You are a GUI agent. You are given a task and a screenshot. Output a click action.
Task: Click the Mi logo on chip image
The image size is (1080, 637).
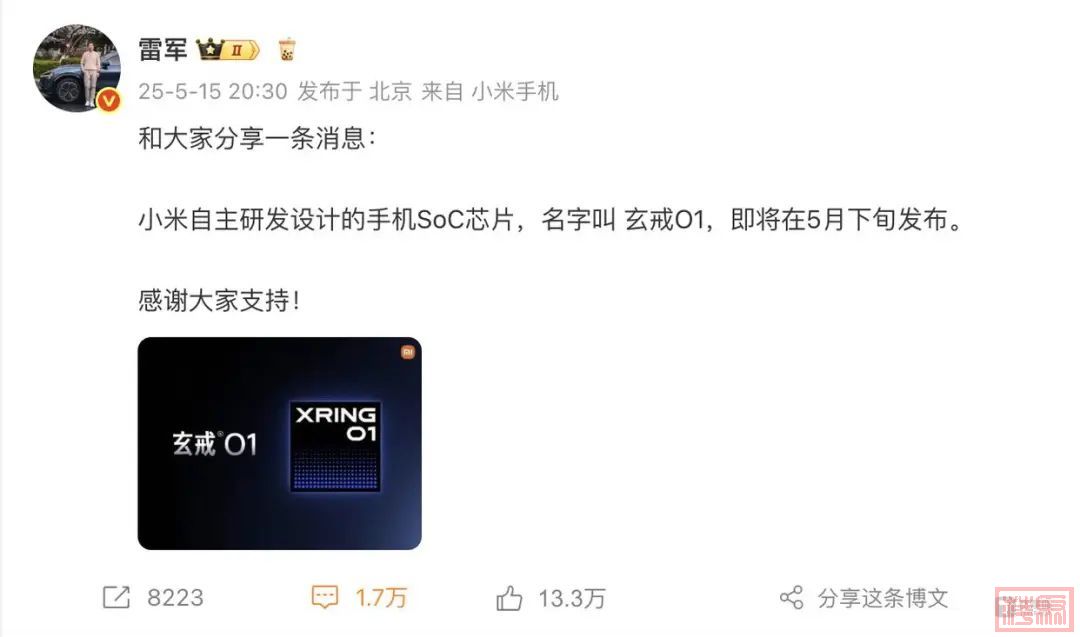[408, 353]
